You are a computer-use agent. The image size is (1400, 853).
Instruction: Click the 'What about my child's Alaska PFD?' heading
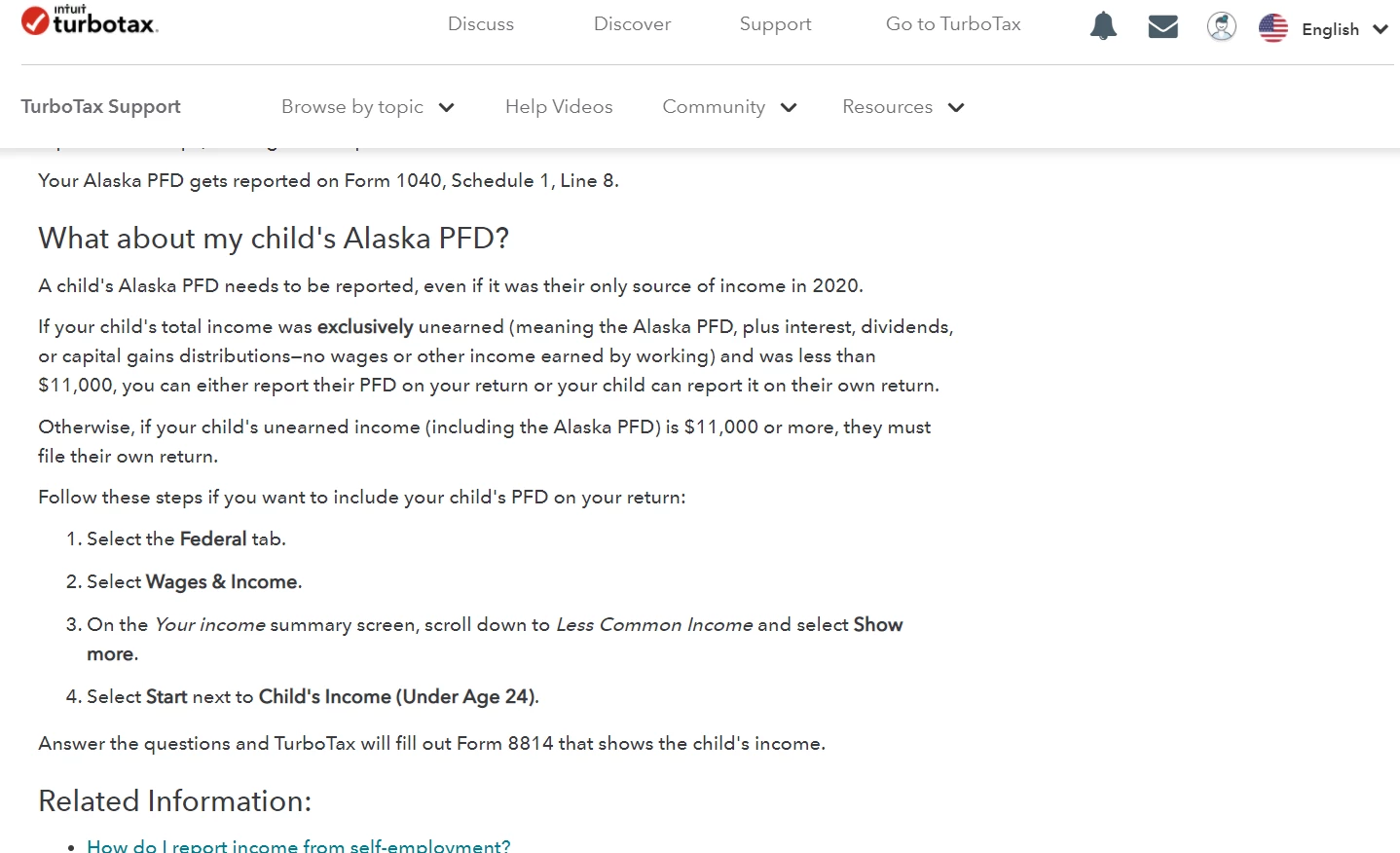click(x=274, y=239)
